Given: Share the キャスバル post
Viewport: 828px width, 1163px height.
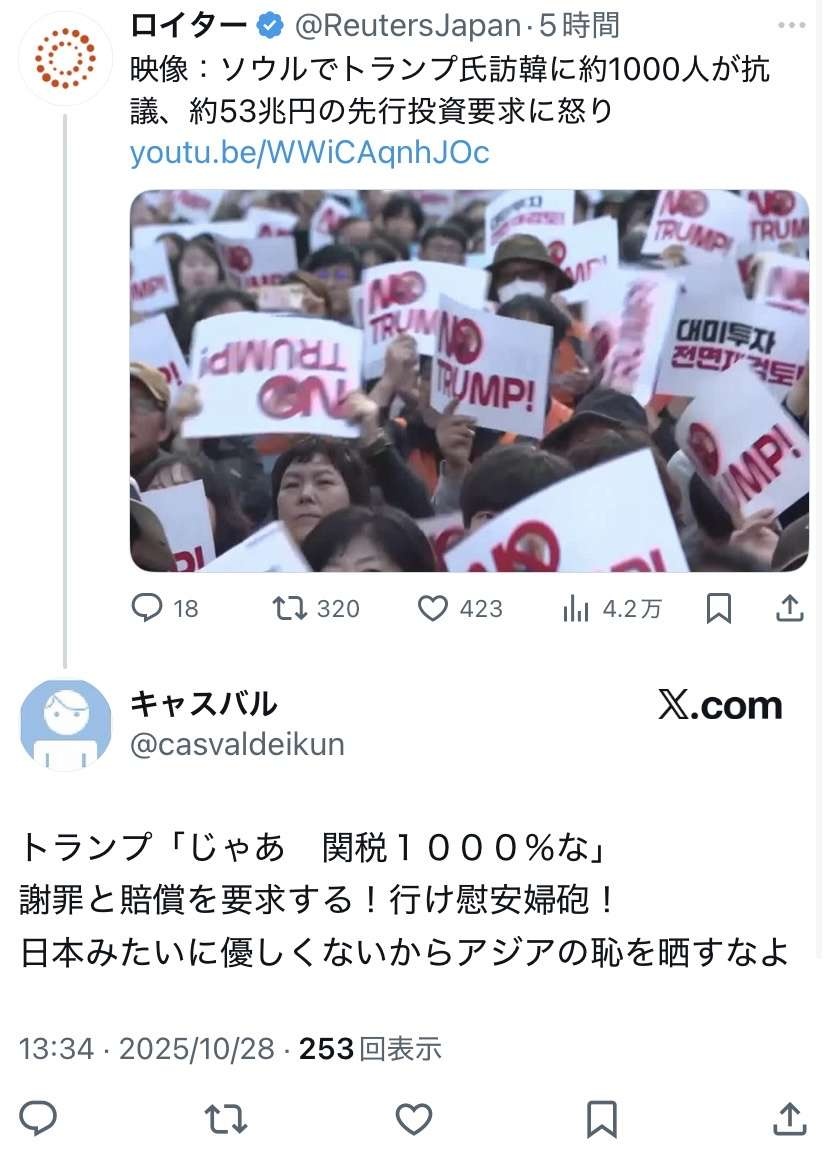Looking at the screenshot, I should [789, 1118].
